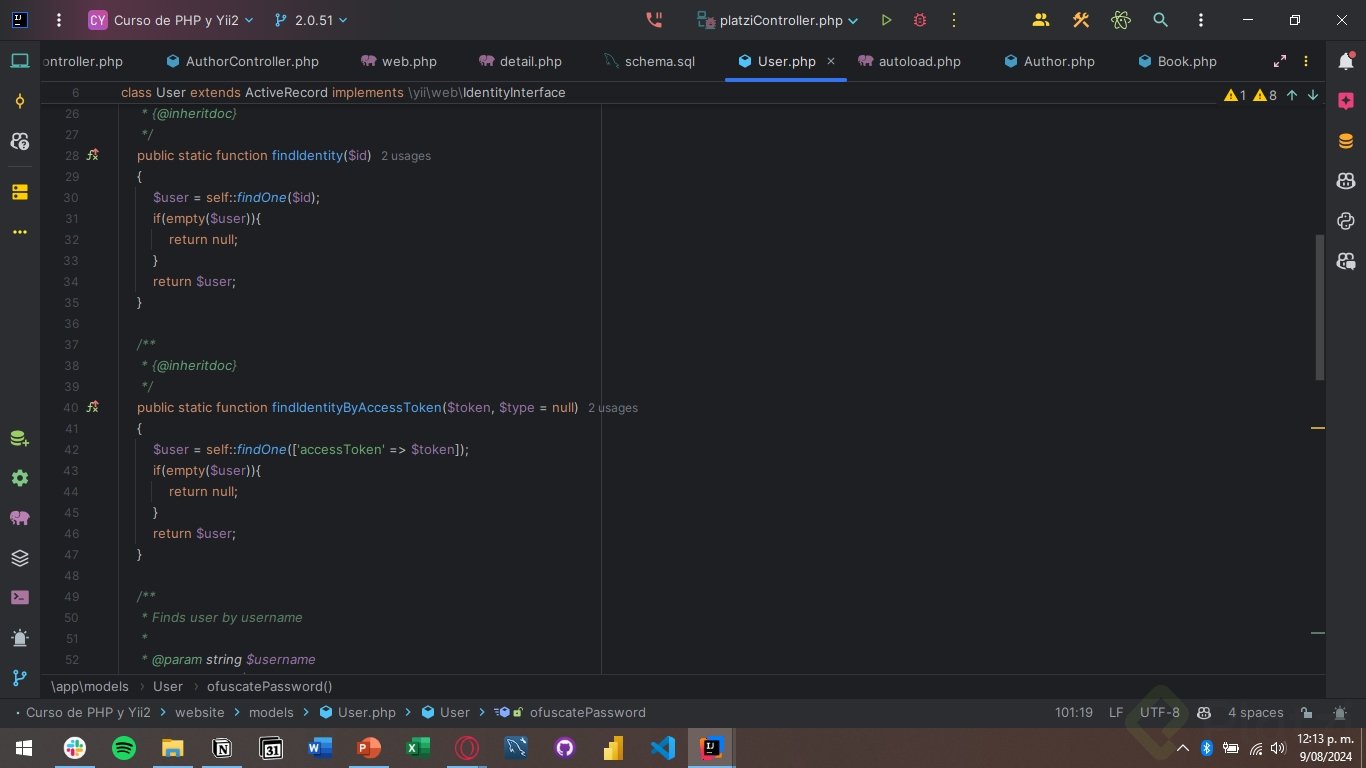Click gutter implements icon beside findIdentity line
Viewport: 1366px width, 768px height.
click(x=92, y=155)
